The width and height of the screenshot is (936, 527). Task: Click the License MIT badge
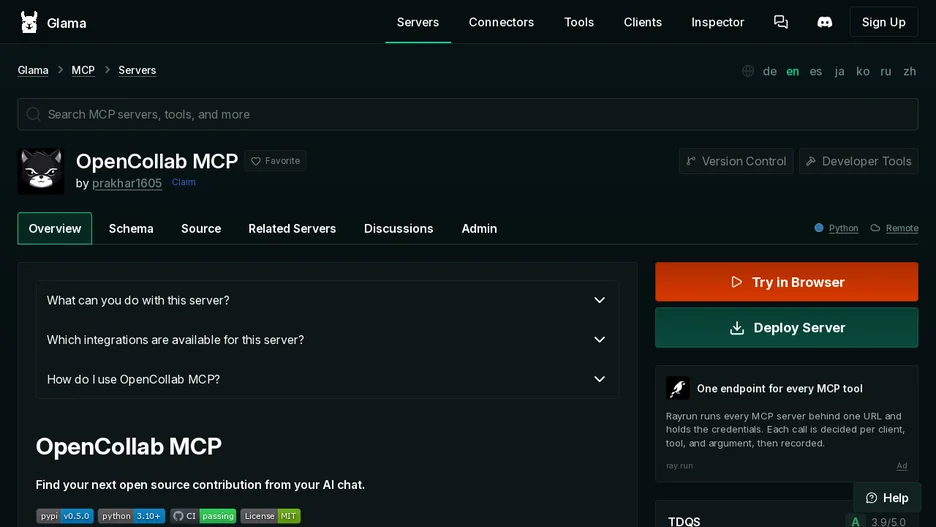click(270, 516)
